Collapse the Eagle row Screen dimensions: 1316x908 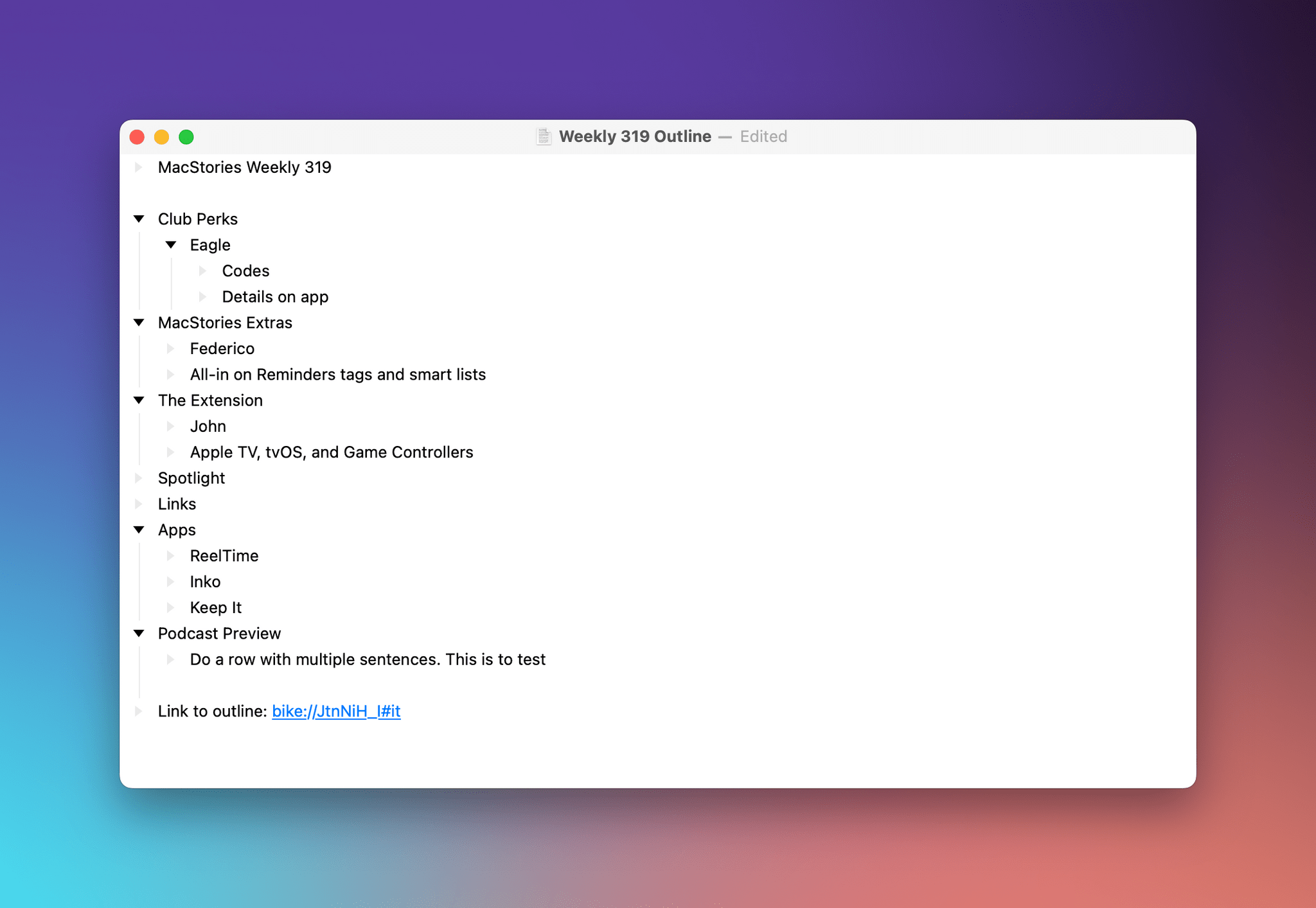(171, 245)
